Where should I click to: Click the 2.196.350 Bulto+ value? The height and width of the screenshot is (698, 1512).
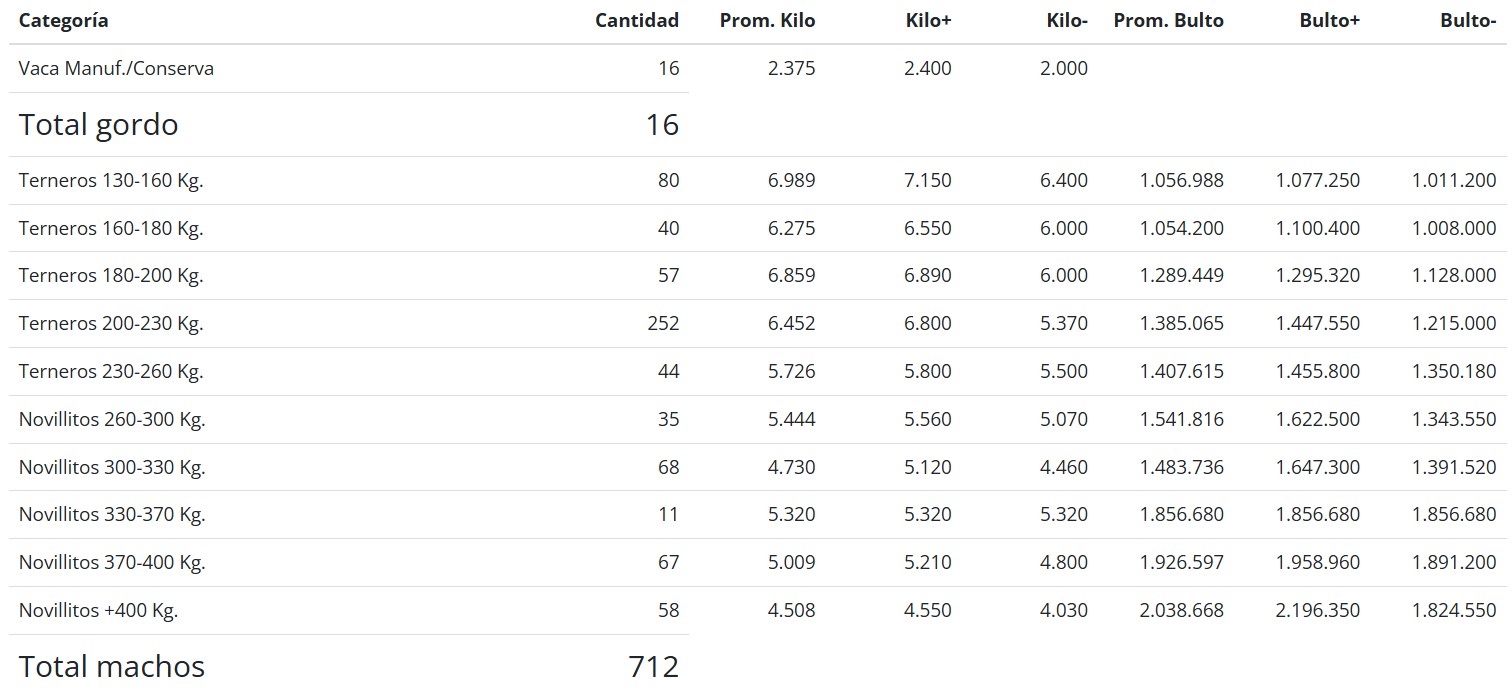coord(1317,611)
